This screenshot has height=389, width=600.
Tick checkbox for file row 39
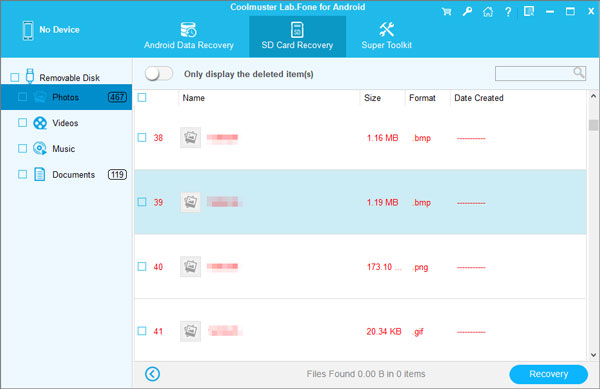click(x=142, y=202)
